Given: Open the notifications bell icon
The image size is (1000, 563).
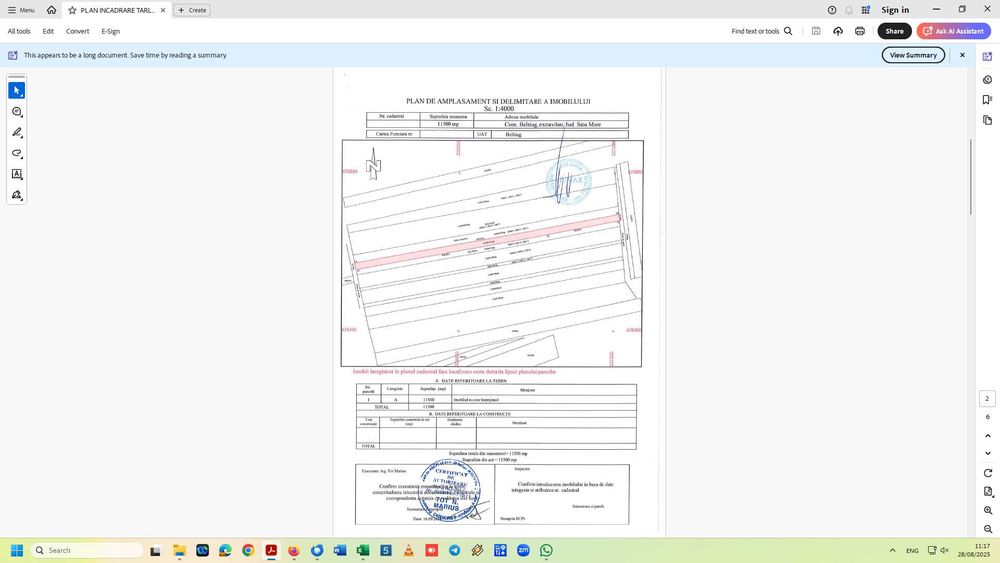Looking at the screenshot, I should [849, 10].
